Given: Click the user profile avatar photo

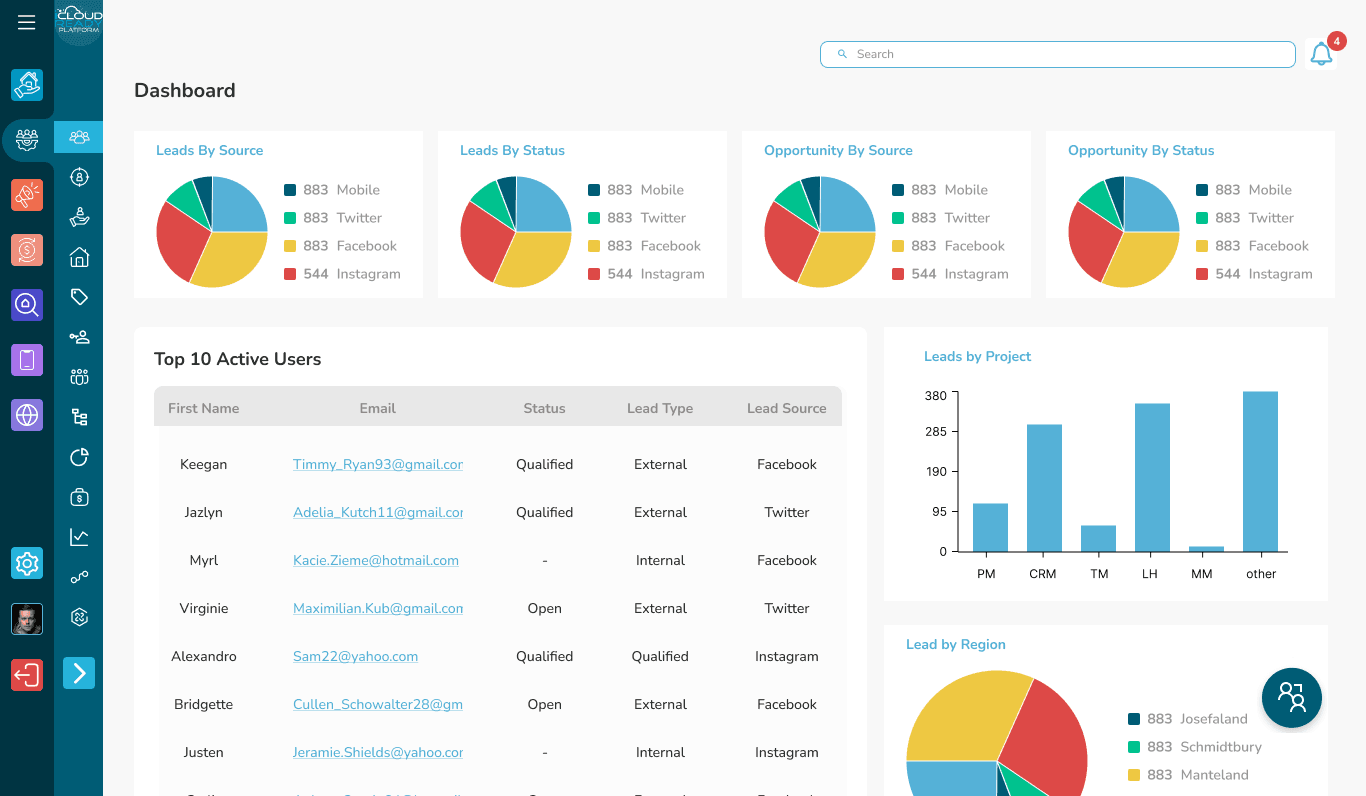Looking at the screenshot, I should coord(27,619).
